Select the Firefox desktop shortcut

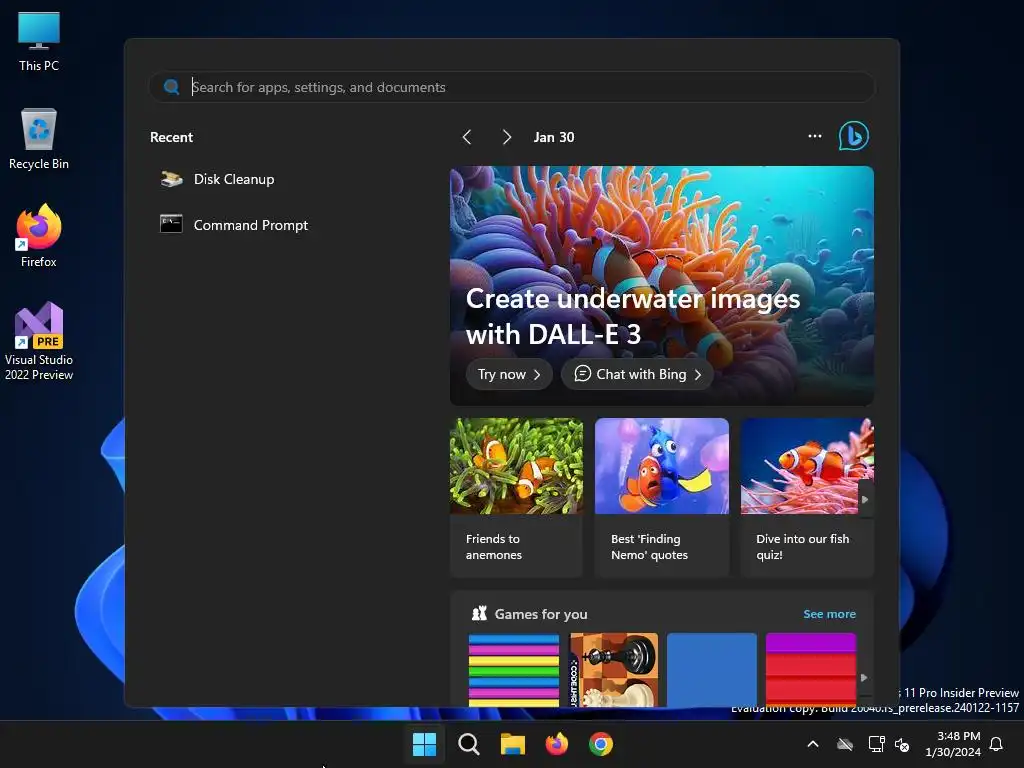click(39, 236)
